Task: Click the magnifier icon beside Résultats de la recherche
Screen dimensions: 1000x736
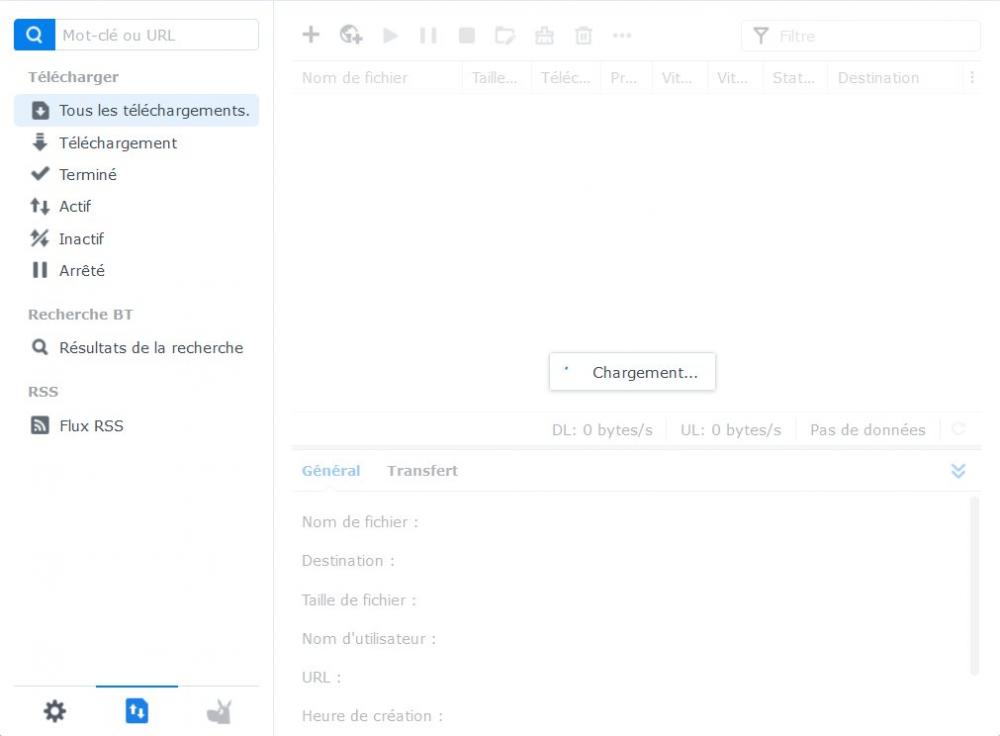Action: pyautogui.click(x=40, y=347)
